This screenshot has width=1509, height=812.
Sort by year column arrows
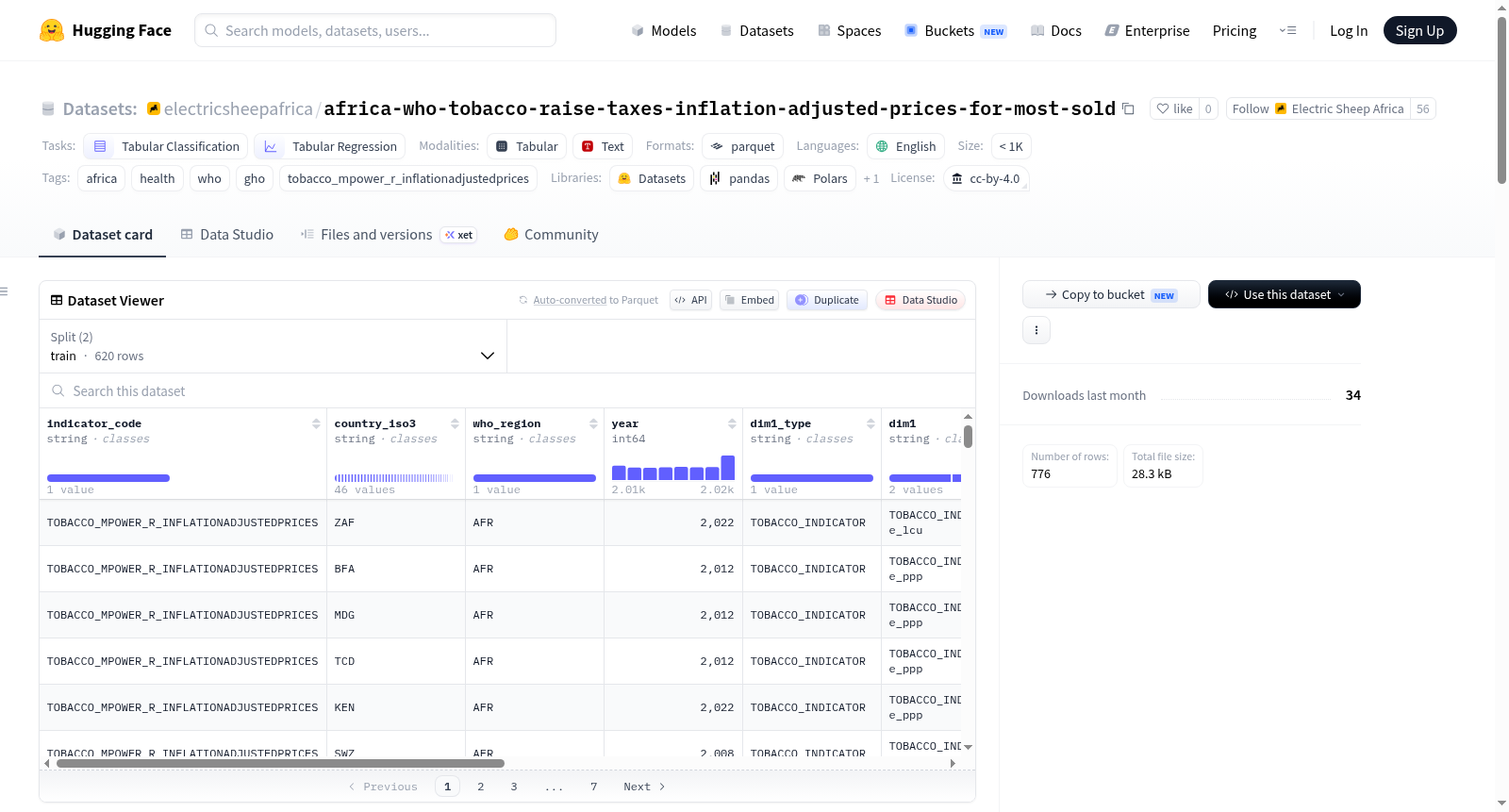tap(732, 423)
